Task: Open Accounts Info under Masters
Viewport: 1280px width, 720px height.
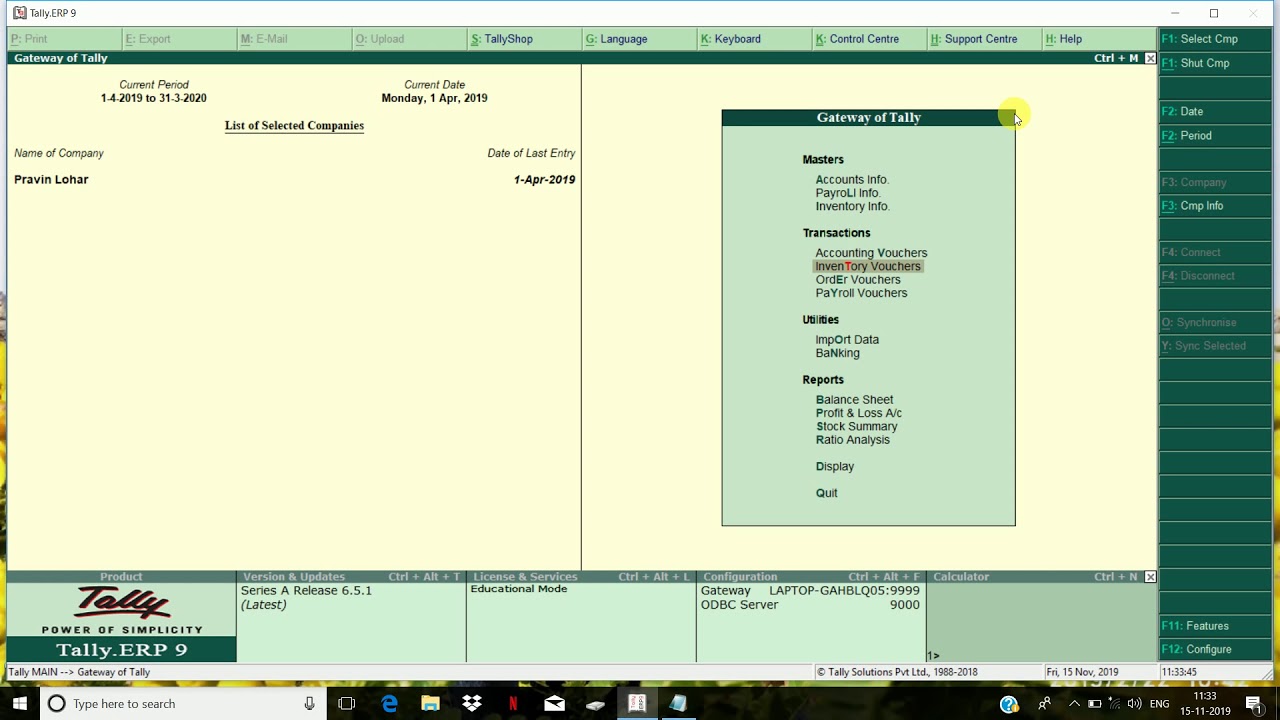Action: pyautogui.click(x=852, y=180)
